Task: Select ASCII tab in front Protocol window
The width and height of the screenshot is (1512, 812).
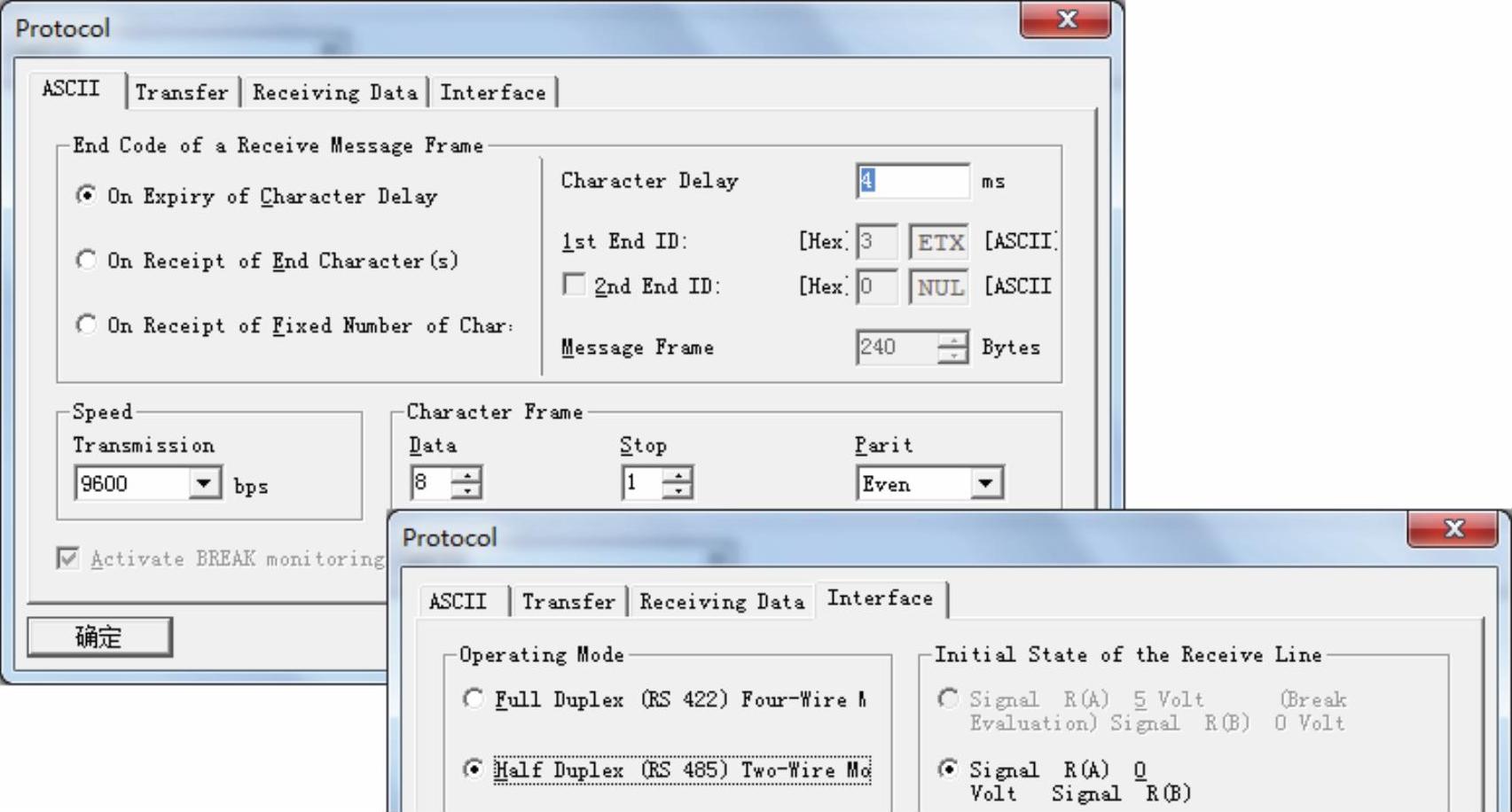Action: point(458,602)
